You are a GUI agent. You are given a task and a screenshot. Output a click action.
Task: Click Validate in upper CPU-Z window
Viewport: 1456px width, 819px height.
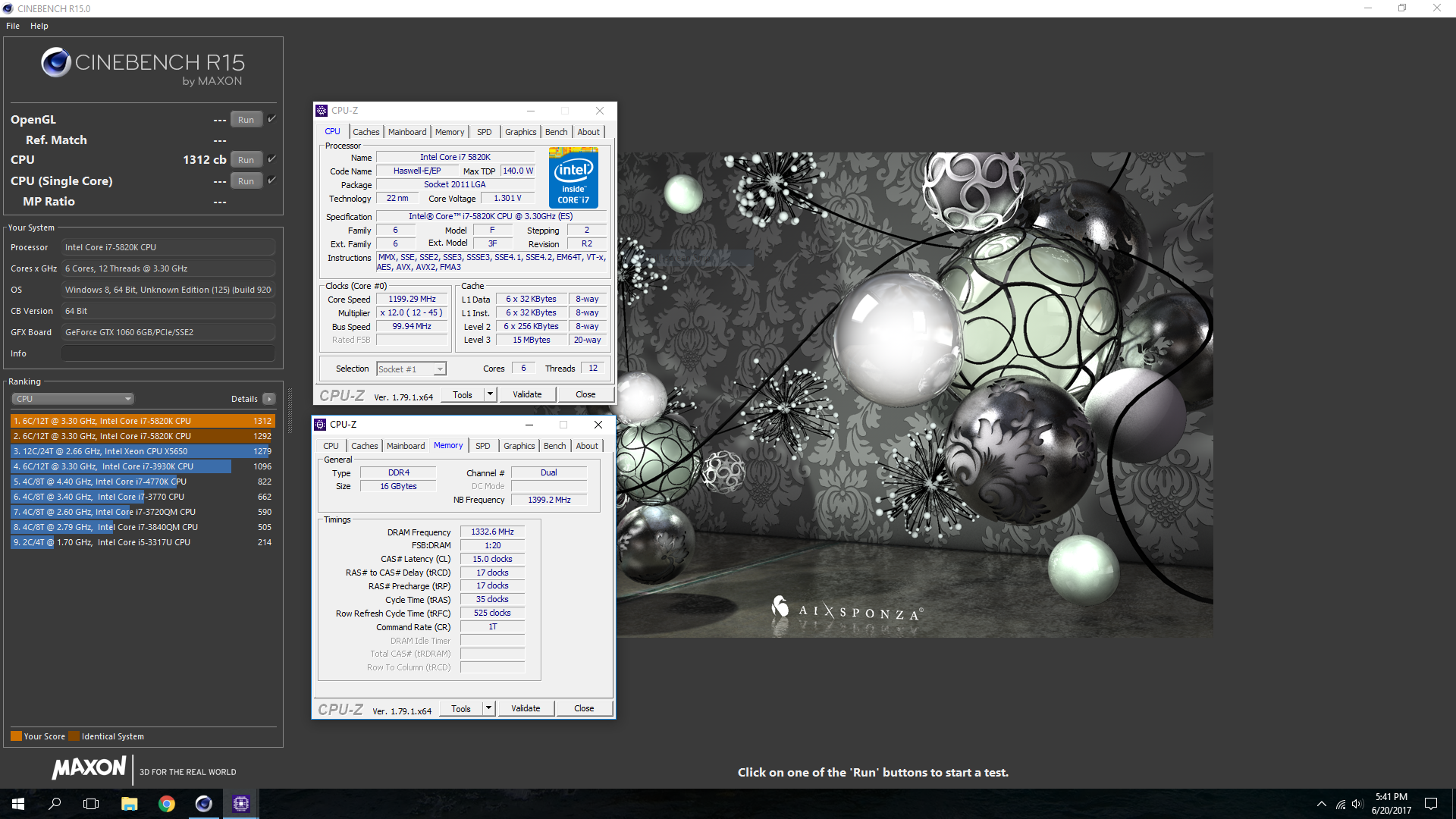[x=527, y=394]
